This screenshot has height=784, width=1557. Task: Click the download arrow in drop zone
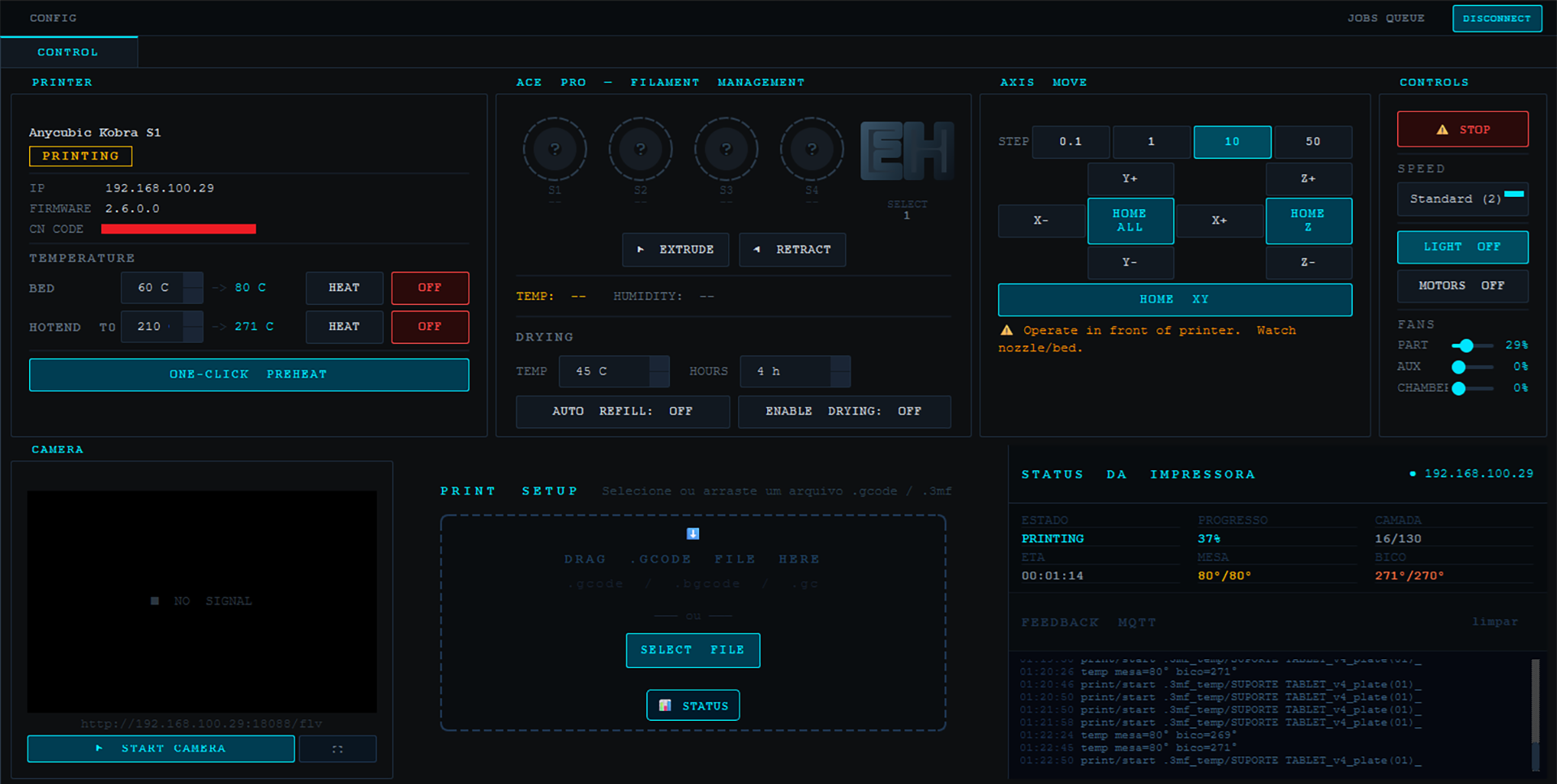(x=693, y=533)
